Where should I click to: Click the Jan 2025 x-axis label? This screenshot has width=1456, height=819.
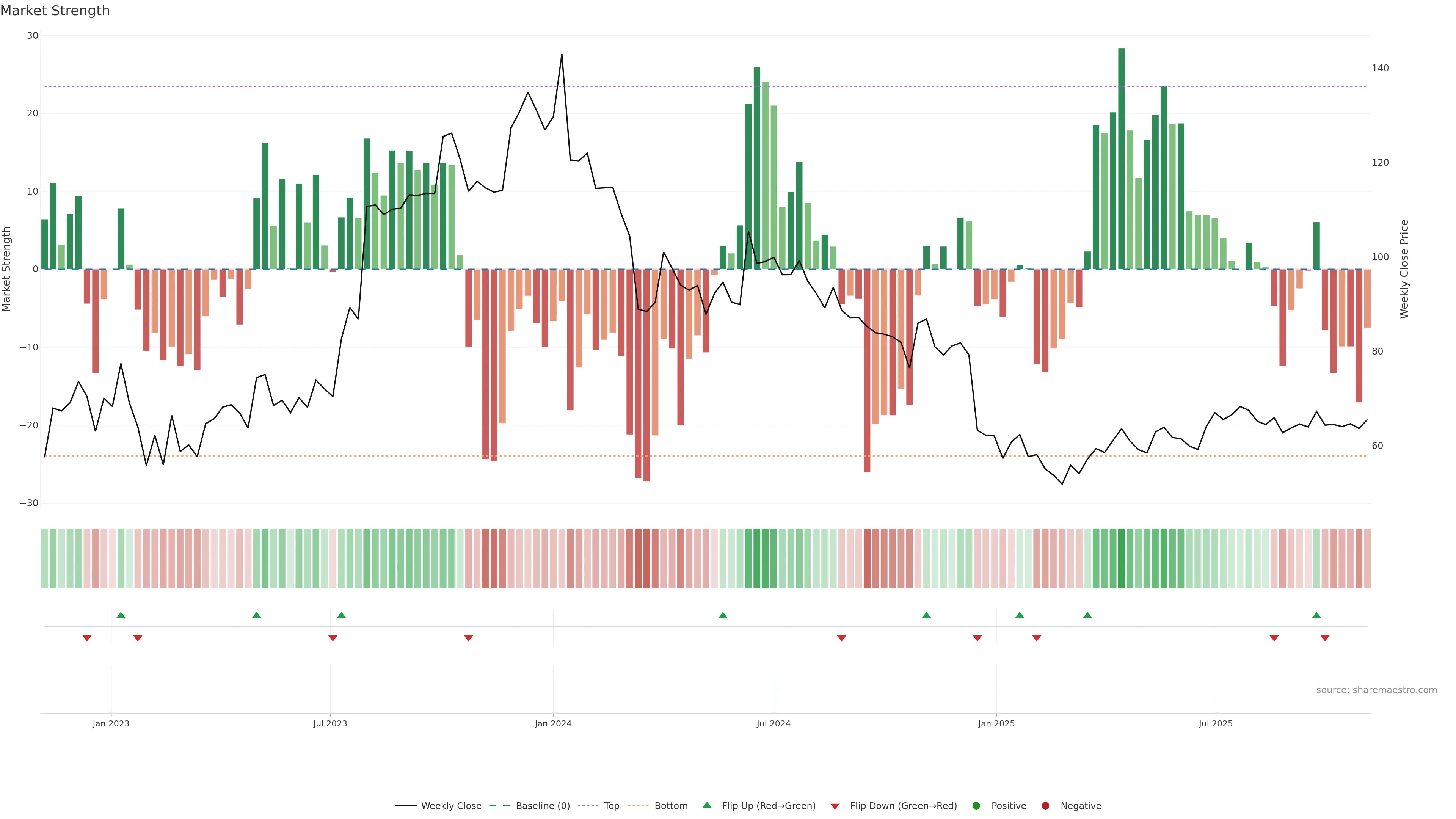(x=996, y=723)
